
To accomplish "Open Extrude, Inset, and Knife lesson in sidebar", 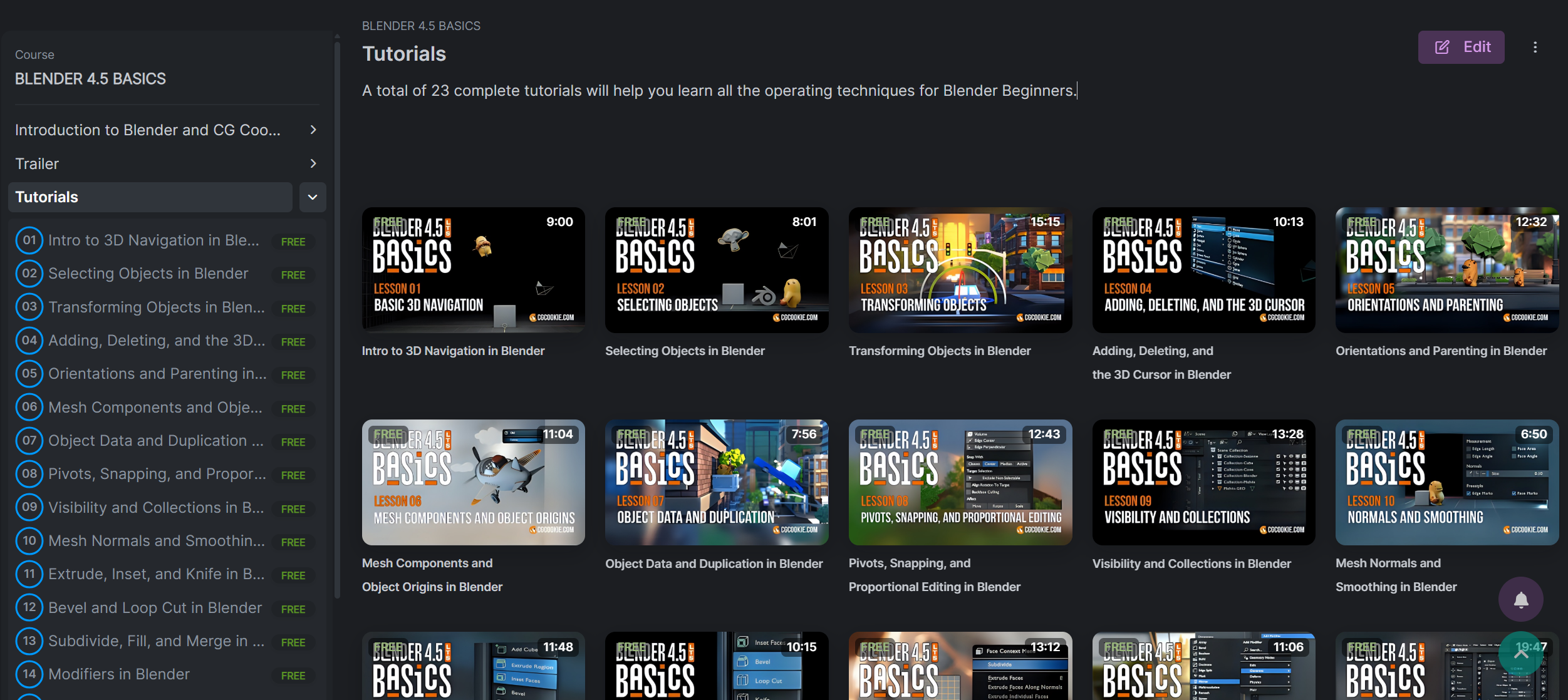I will click(x=157, y=574).
